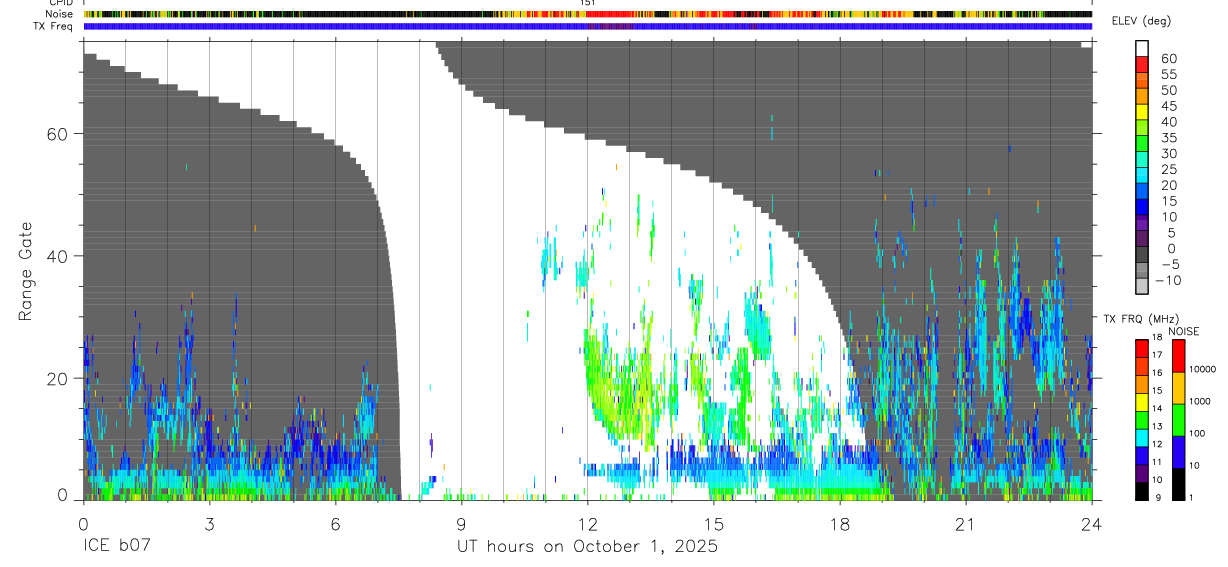This screenshot has height=567, width=1228.
Task: Select the black swatch in the TX FRQ legend
Action: (x=1142, y=491)
